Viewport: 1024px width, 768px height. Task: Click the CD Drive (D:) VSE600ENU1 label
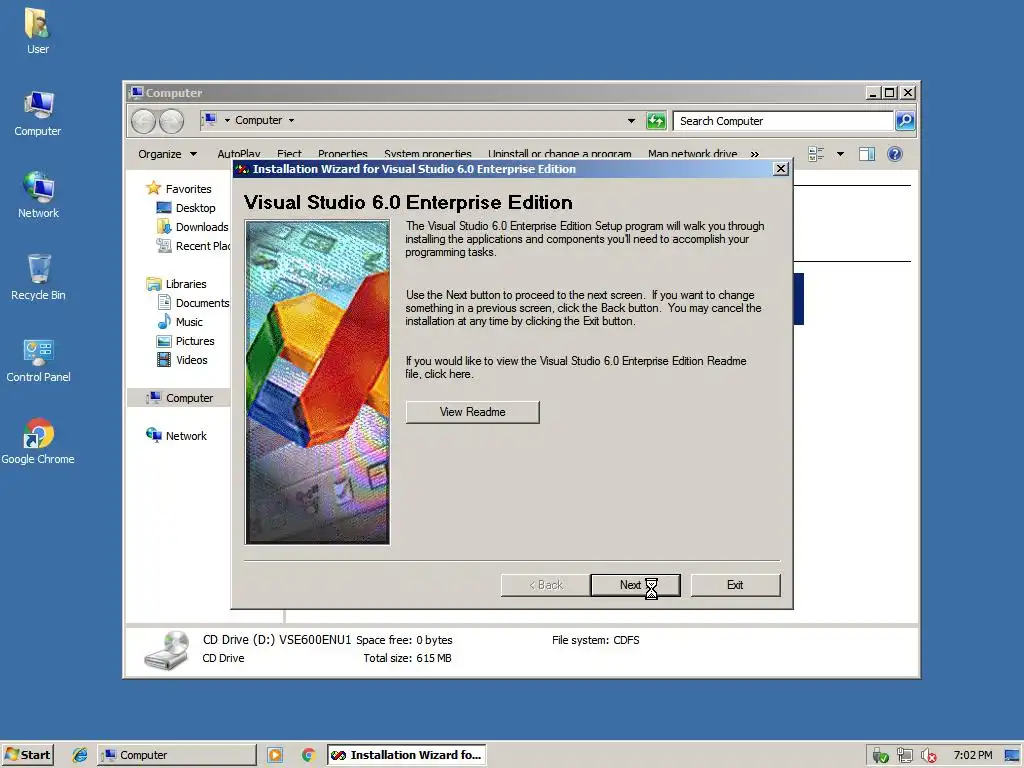click(x=277, y=640)
